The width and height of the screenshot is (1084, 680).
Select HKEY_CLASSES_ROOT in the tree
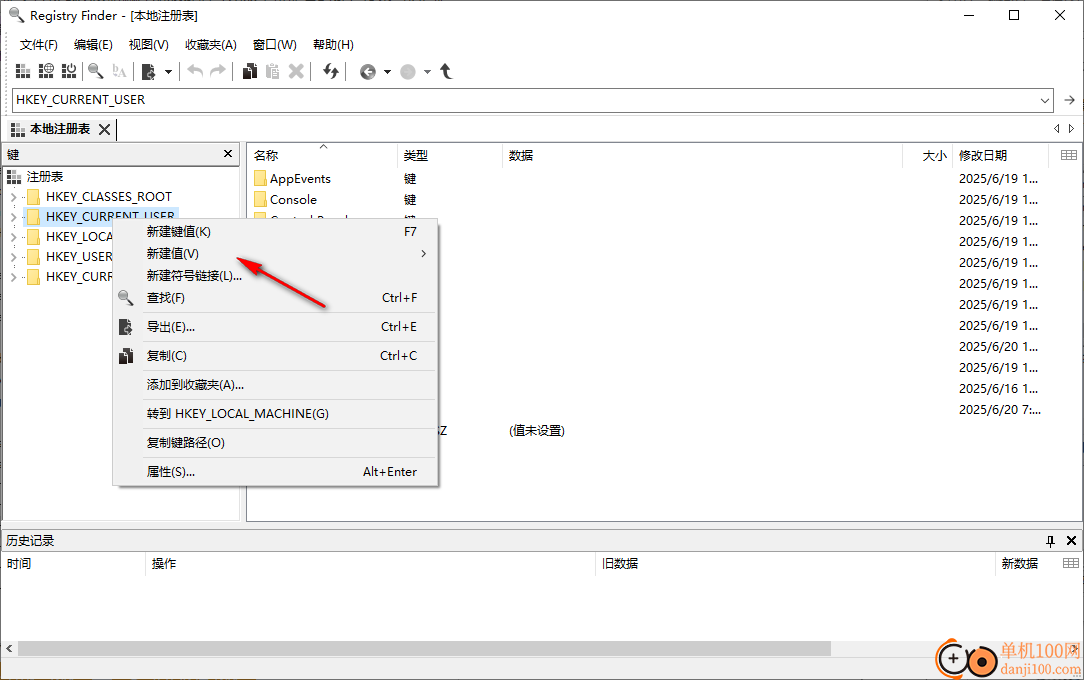click(x=109, y=197)
